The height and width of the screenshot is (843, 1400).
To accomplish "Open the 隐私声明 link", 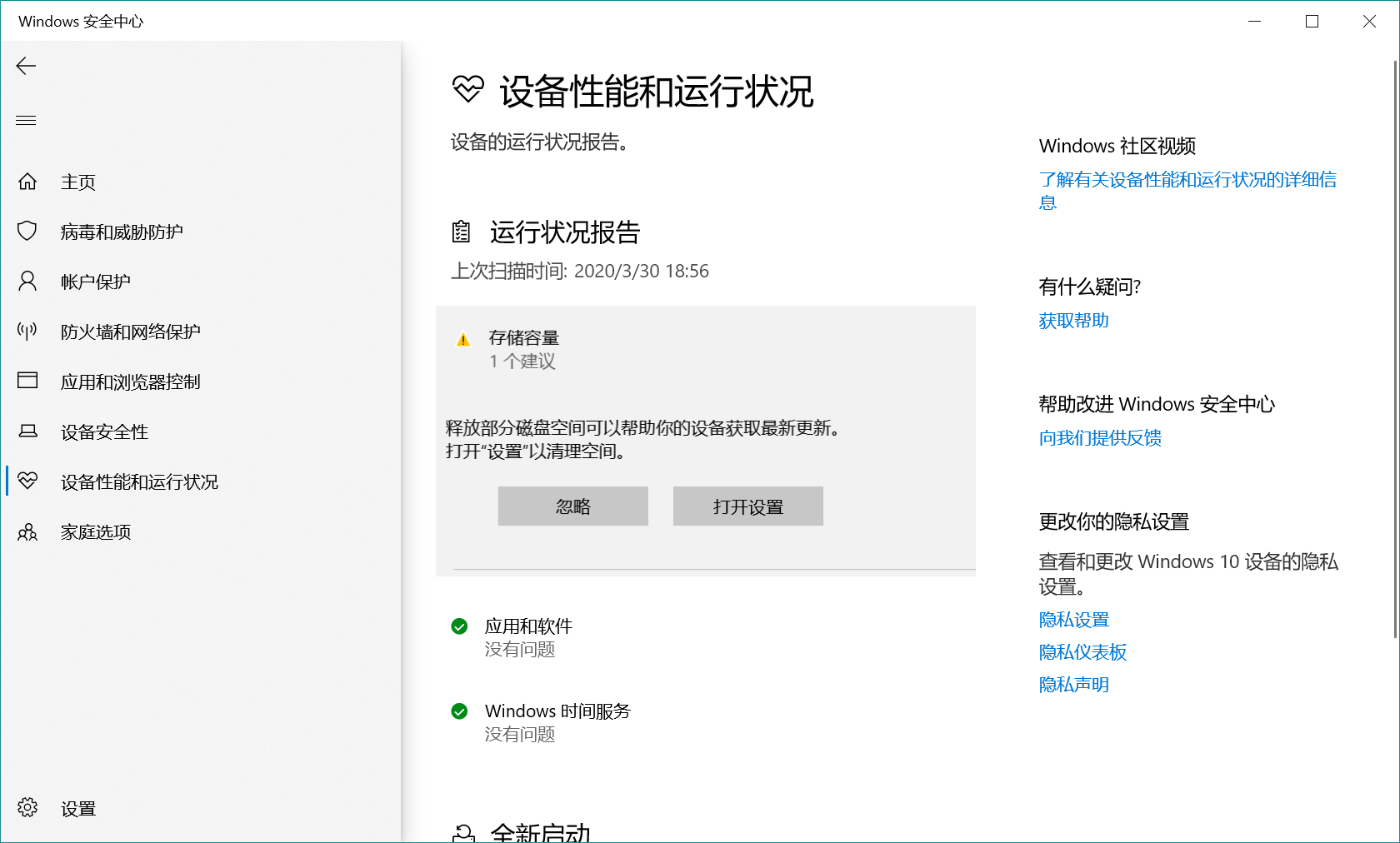I will (x=1073, y=685).
